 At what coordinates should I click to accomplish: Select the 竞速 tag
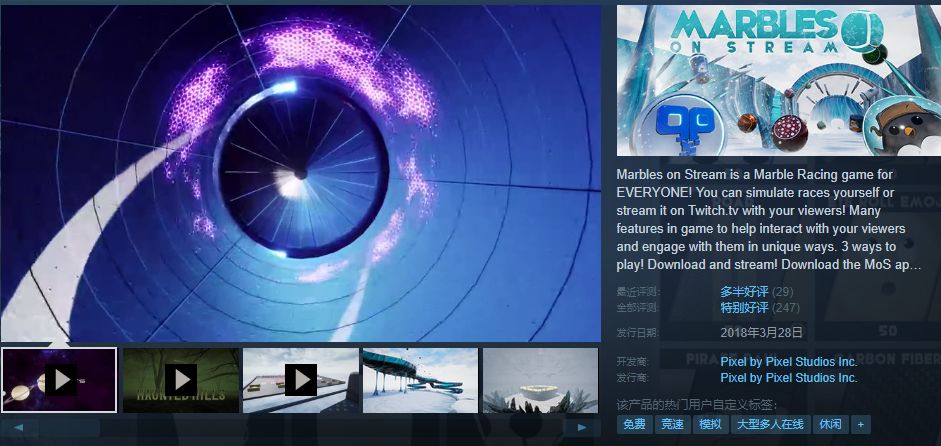[672, 424]
